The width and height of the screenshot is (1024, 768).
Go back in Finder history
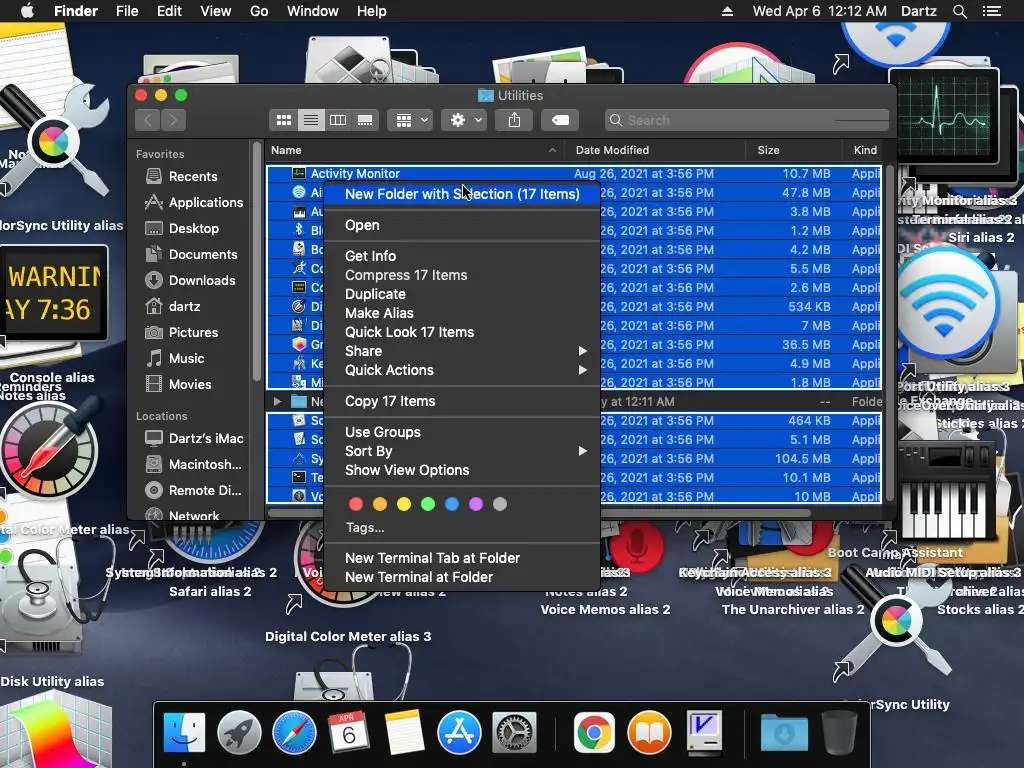(x=148, y=120)
